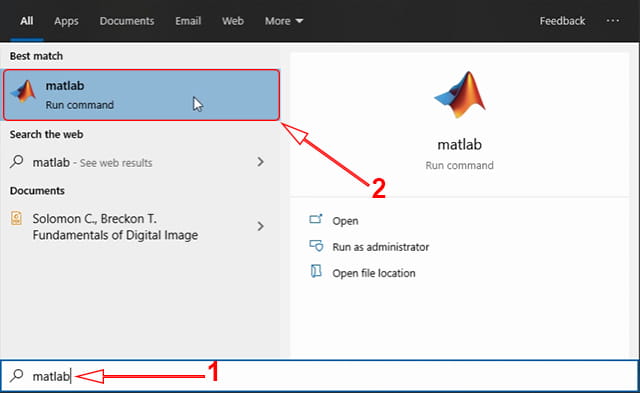640x393 pixels.
Task: Click the Open file location folder icon
Action: [x=316, y=271]
